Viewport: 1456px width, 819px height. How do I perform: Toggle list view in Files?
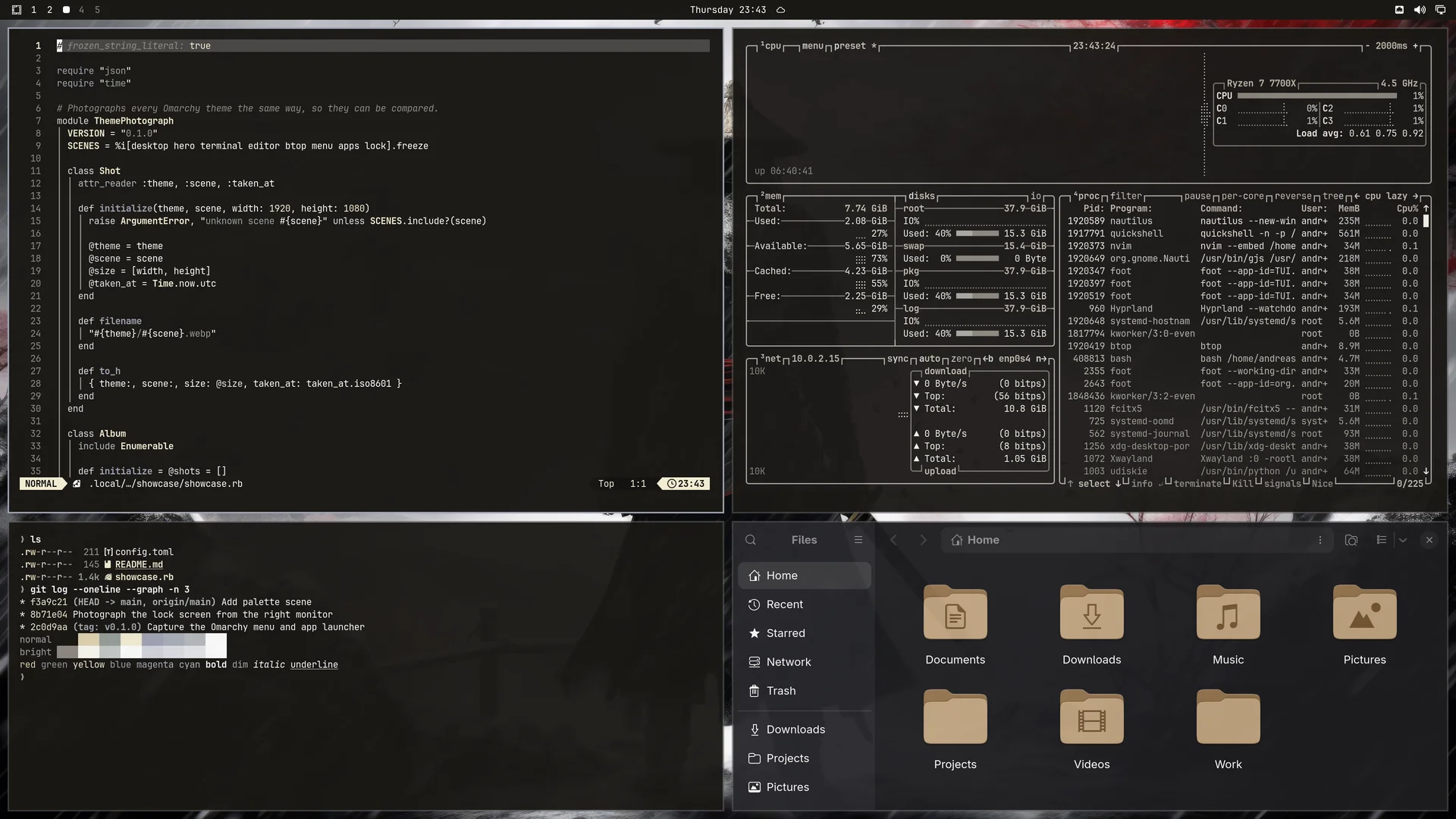point(1381,540)
